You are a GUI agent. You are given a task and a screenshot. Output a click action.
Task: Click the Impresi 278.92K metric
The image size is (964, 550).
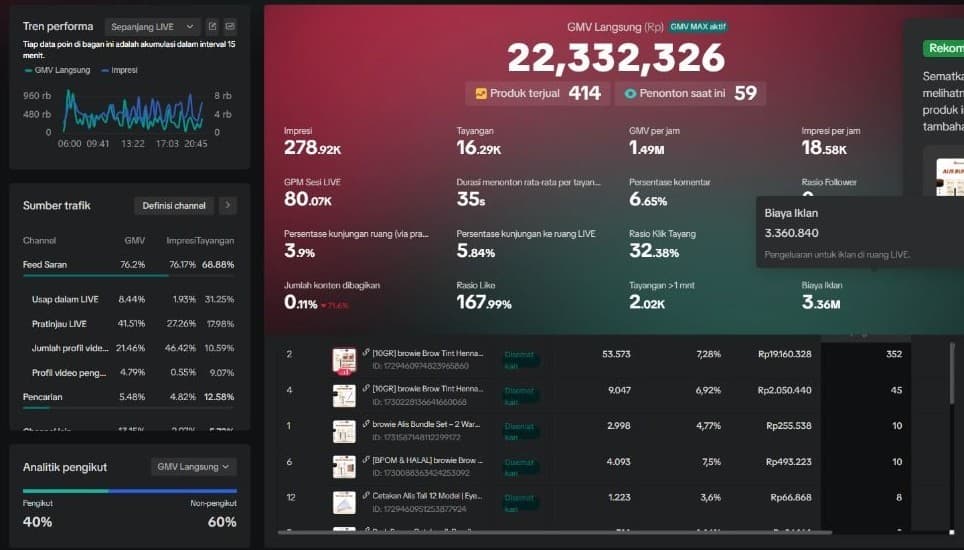click(312, 142)
